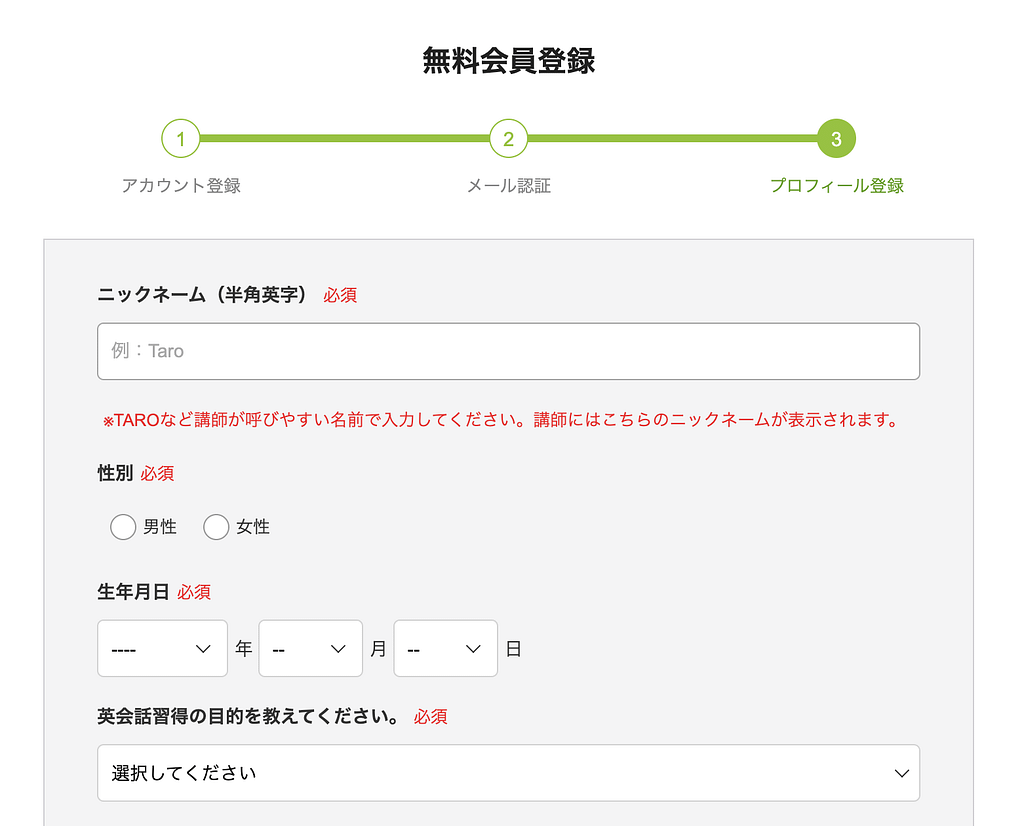Screen dimensions: 1024x826
Task: Open the birth year dropdown showing ----
Action: pos(162,648)
